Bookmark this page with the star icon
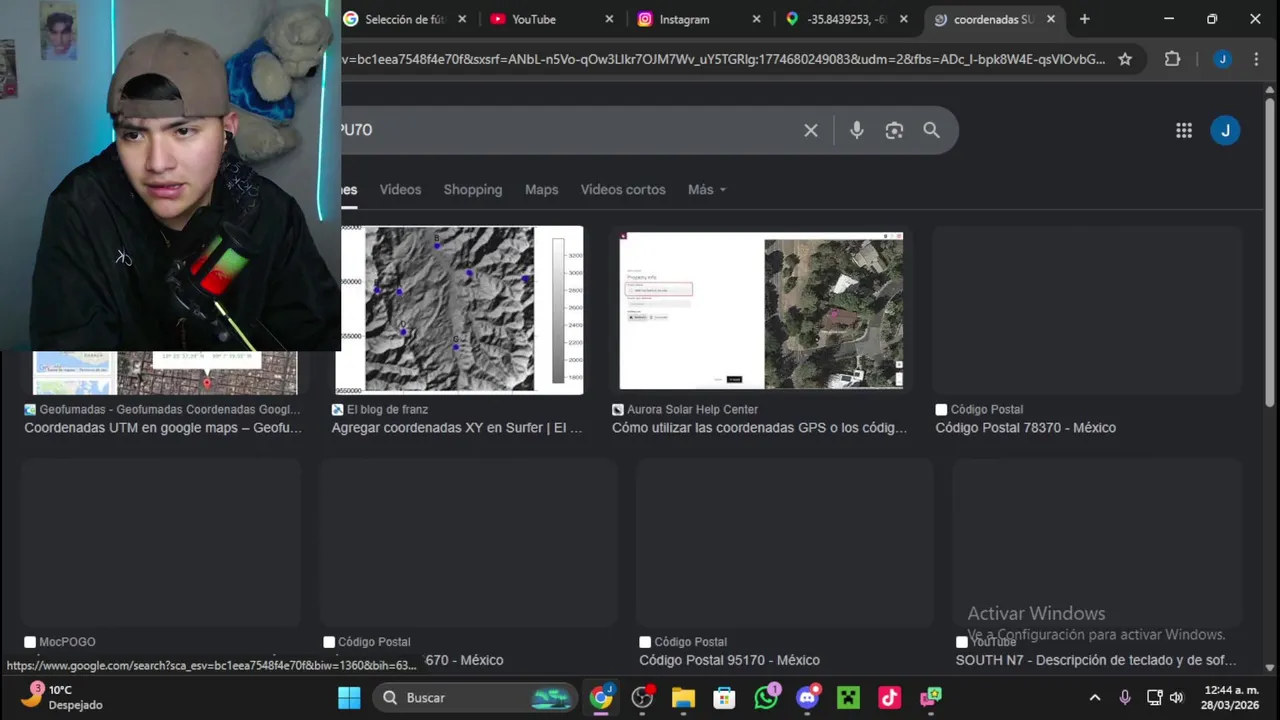 point(1125,59)
